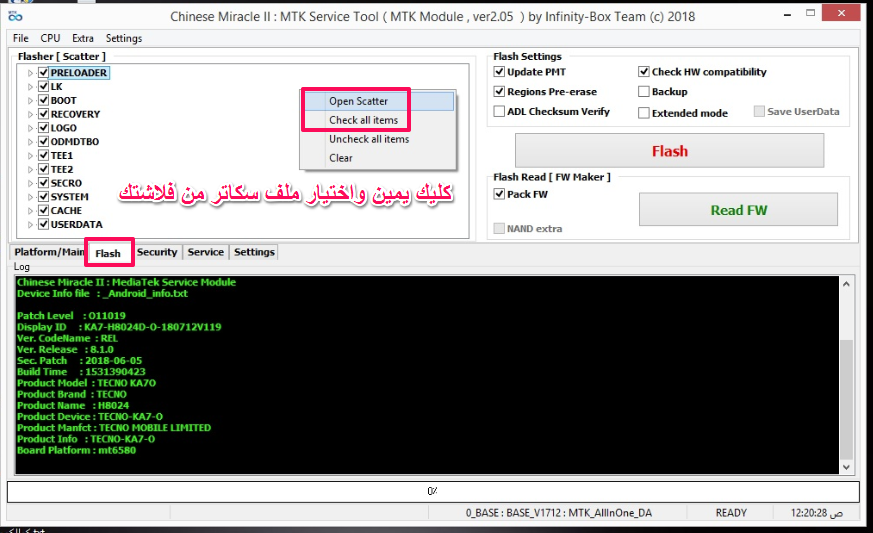
Task: Disable Regions Pre-erase option
Action: 499,91
